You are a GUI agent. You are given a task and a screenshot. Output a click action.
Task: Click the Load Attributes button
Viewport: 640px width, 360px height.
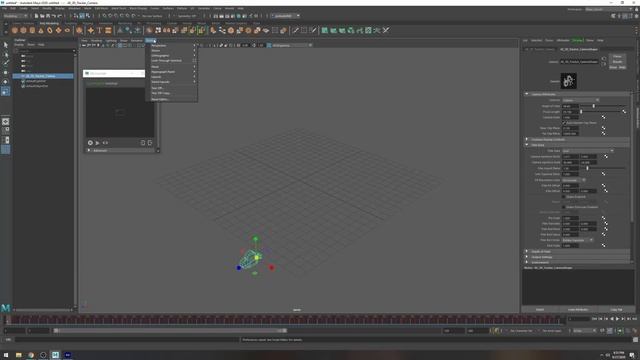pos(578,309)
